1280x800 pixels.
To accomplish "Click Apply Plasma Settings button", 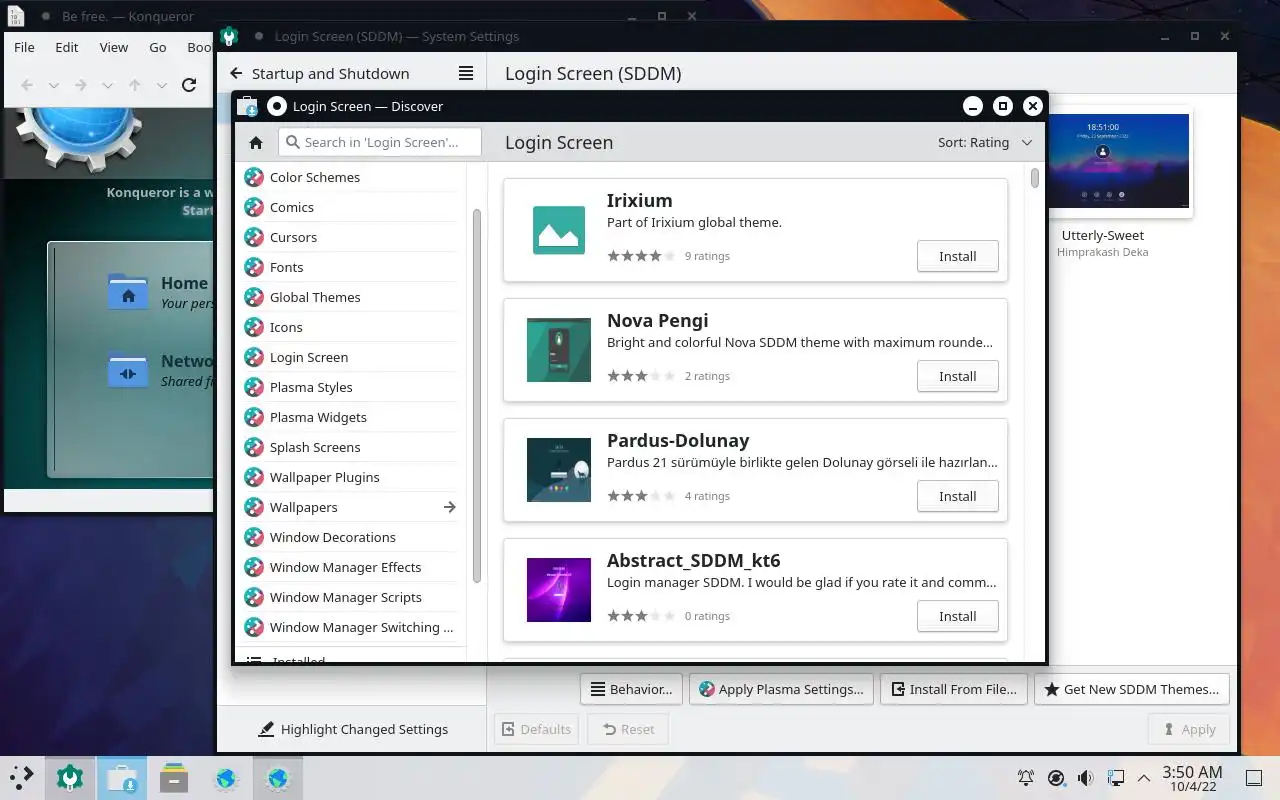I will click(x=781, y=689).
